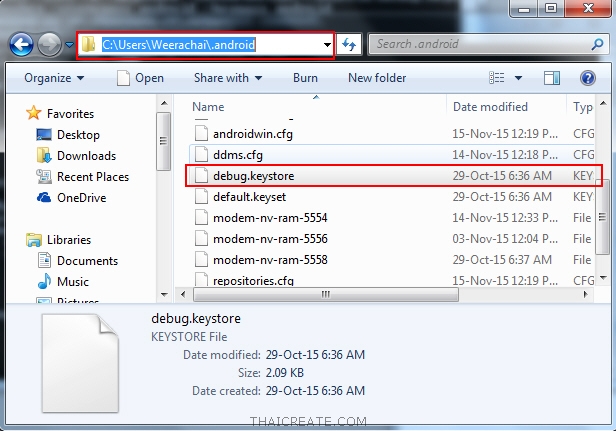Click the file list scroll-up arrow
616x431 pixels.
coord(603,103)
